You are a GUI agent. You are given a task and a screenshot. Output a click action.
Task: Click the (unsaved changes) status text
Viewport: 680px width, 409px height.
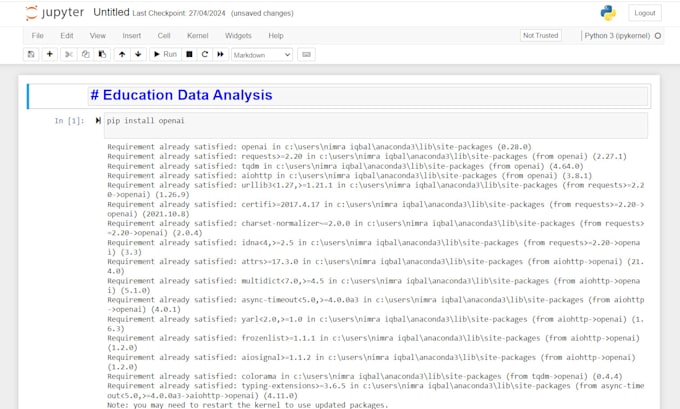point(262,13)
